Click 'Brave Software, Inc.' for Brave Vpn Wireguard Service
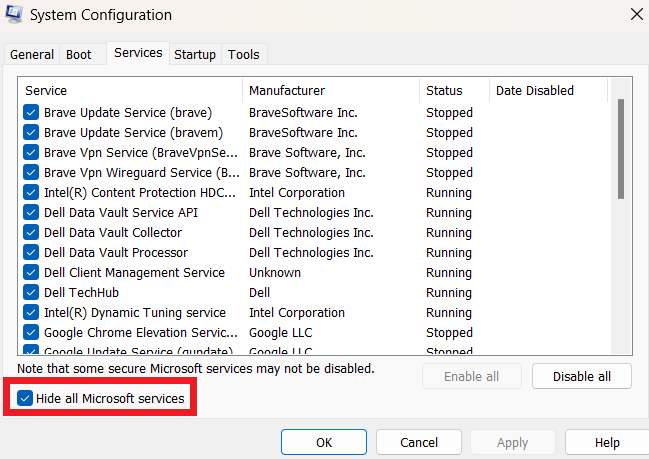This screenshot has height=459, width=649. [x=308, y=173]
